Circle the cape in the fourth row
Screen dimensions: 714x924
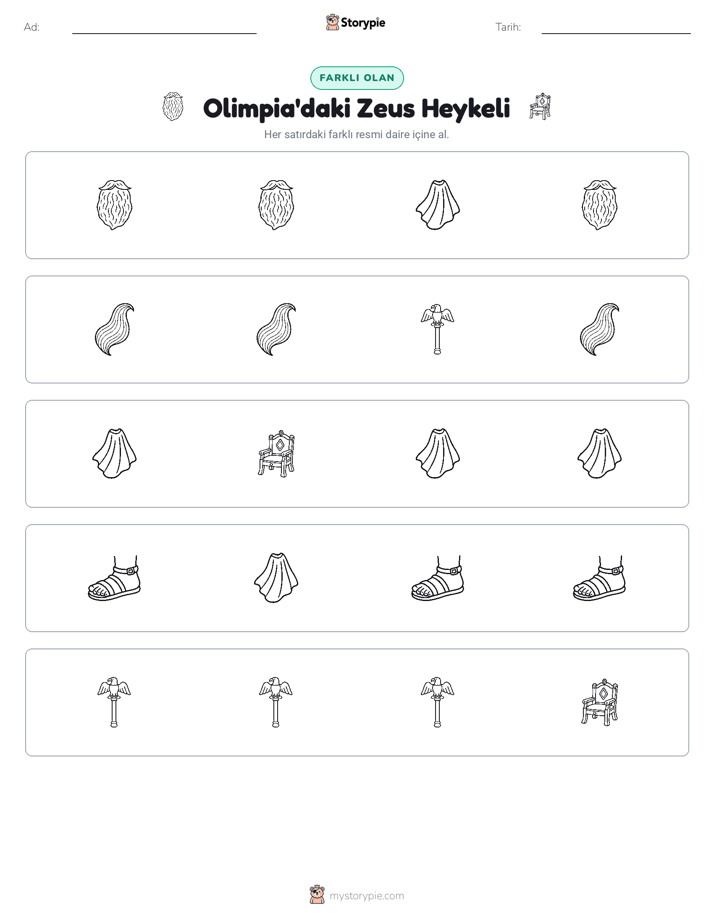coord(276,578)
